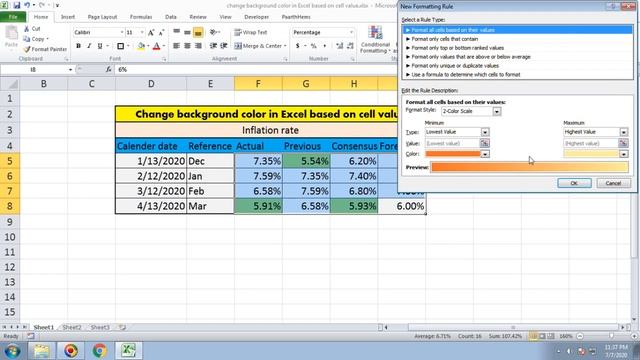The height and width of the screenshot is (360, 640).
Task: Click the Fill Color paint bucket
Action: point(141,46)
